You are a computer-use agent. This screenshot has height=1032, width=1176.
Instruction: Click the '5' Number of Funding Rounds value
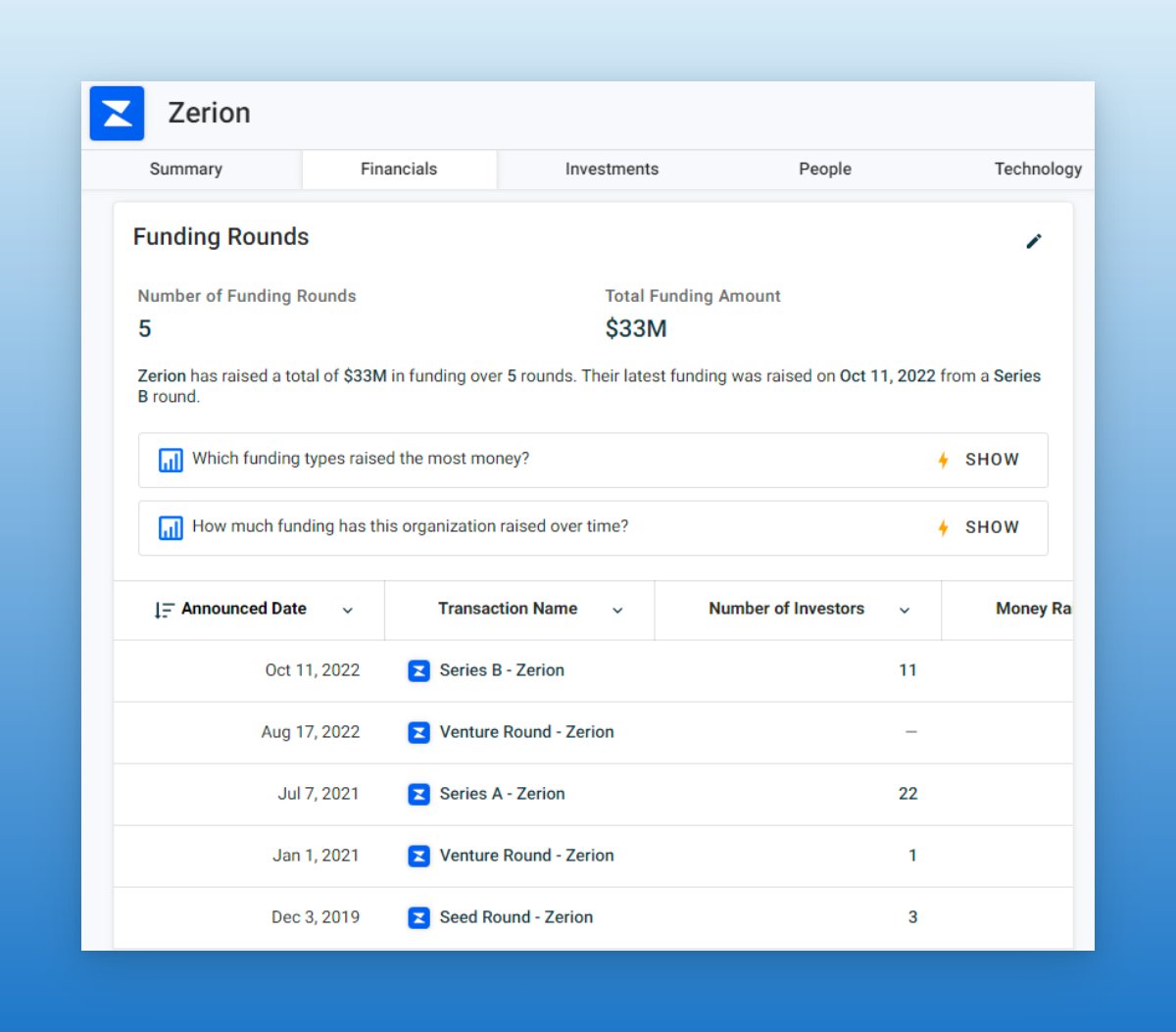[144, 328]
